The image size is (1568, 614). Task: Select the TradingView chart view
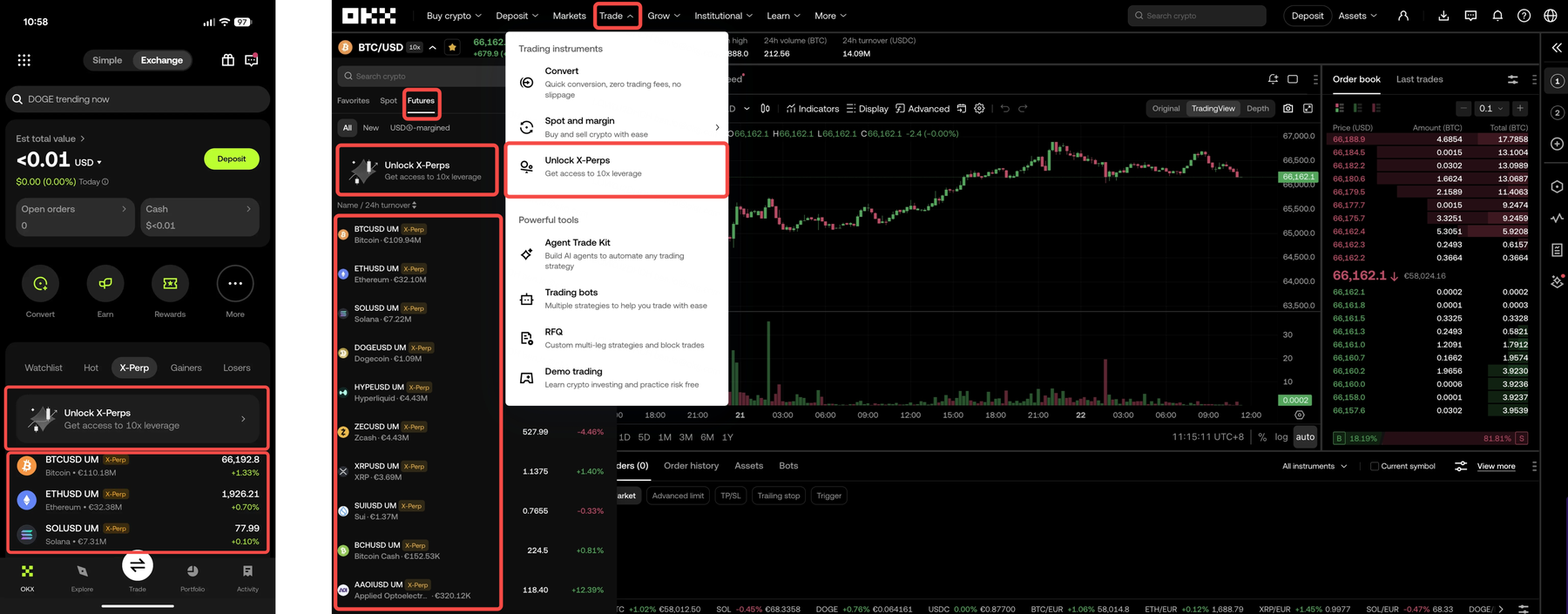[1213, 109]
